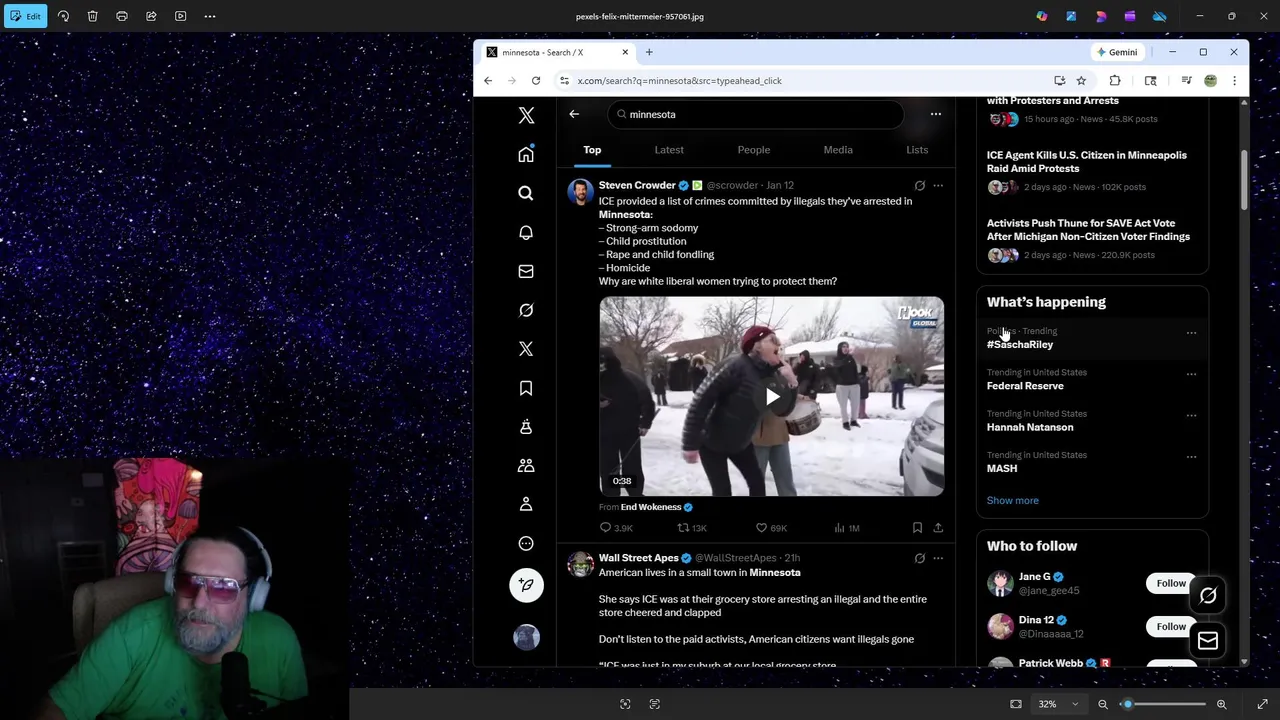Open Notifications bell in X sidebar
This screenshot has width=1280, height=720.
[x=526, y=232]
